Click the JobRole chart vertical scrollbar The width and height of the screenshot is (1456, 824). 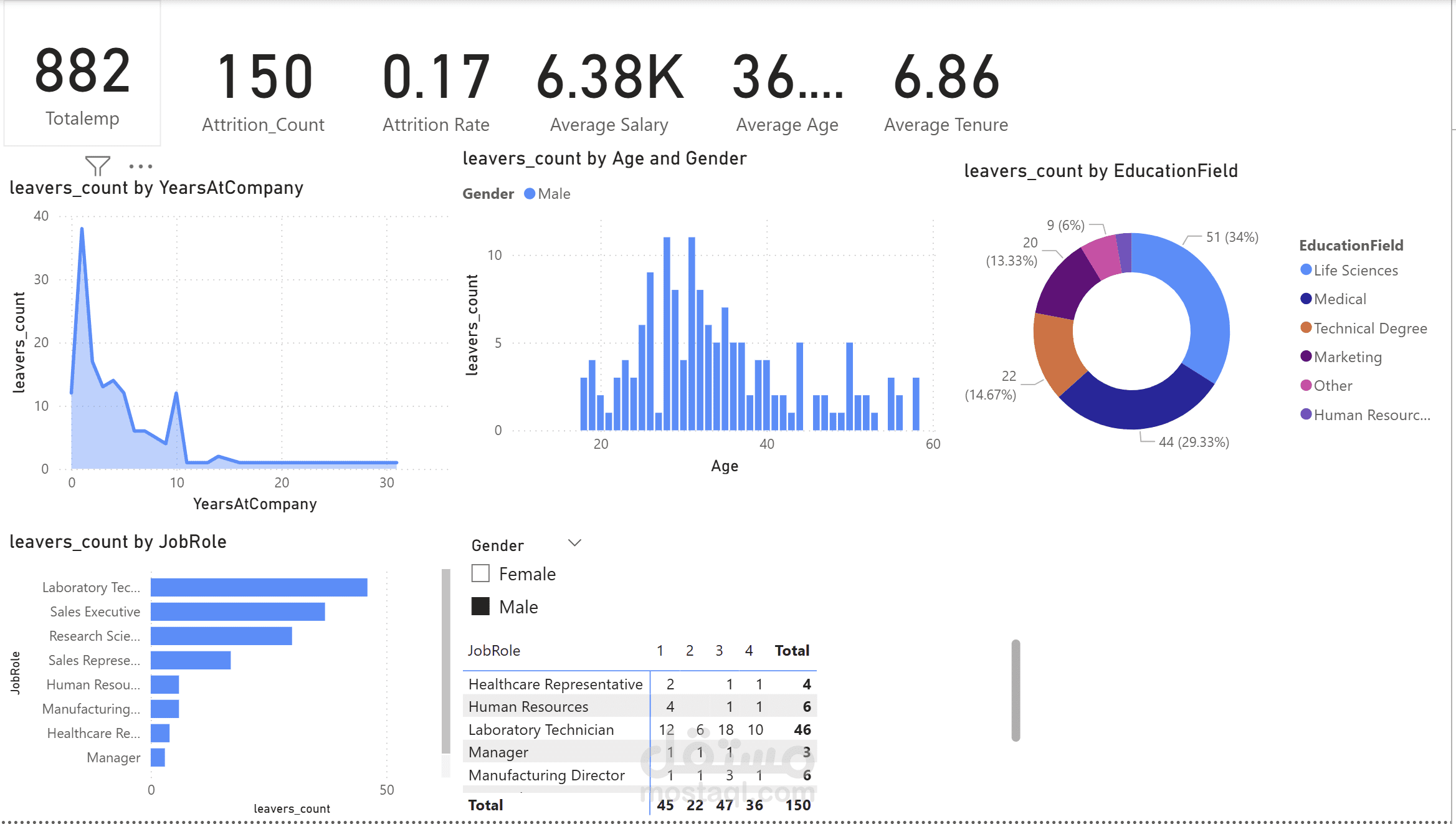point(445,661)
